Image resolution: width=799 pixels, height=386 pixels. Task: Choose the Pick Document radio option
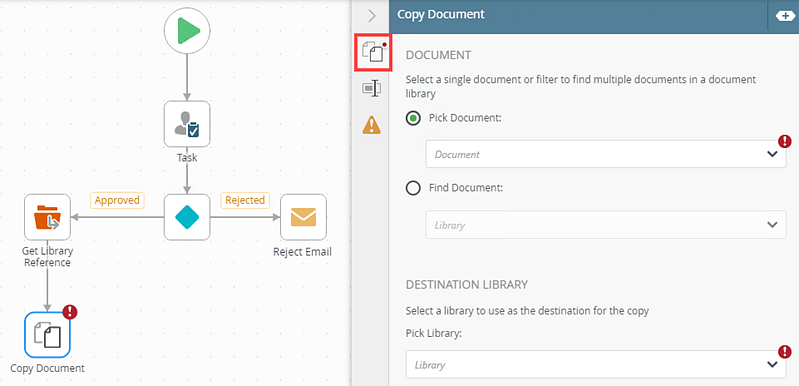coord(413,118)
